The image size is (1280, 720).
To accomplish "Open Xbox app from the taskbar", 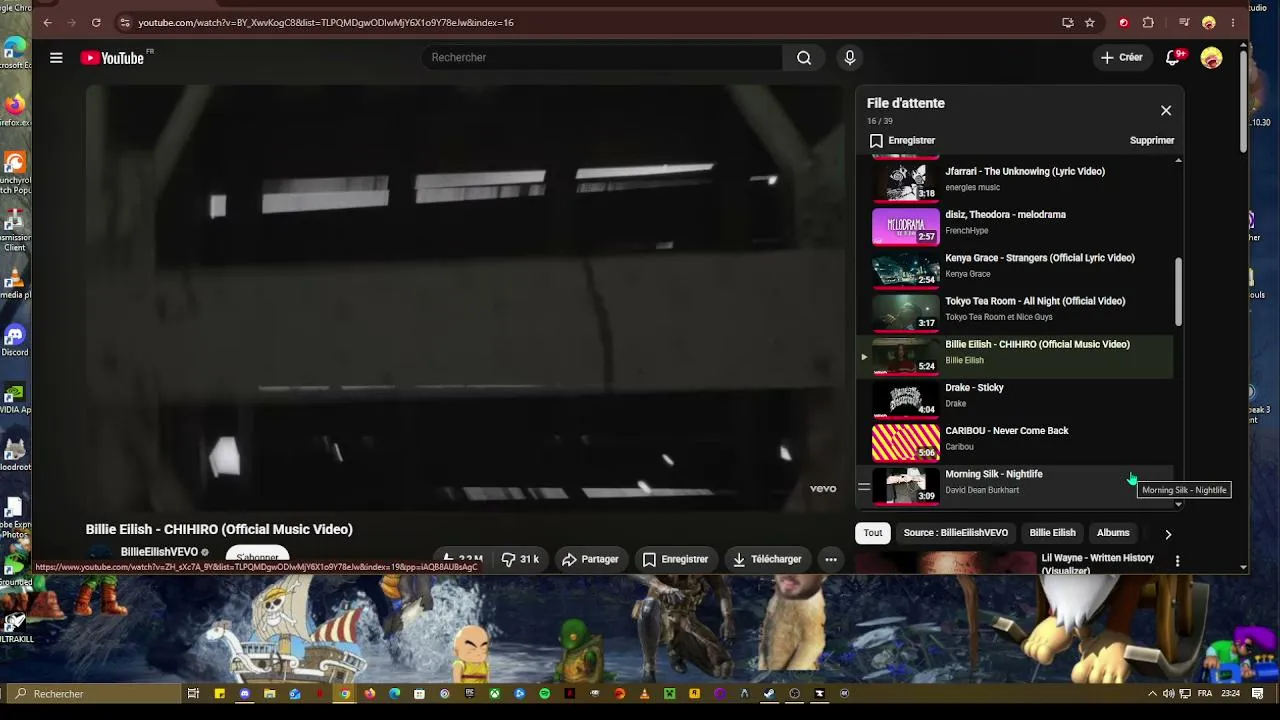I will tap(494, 693).
